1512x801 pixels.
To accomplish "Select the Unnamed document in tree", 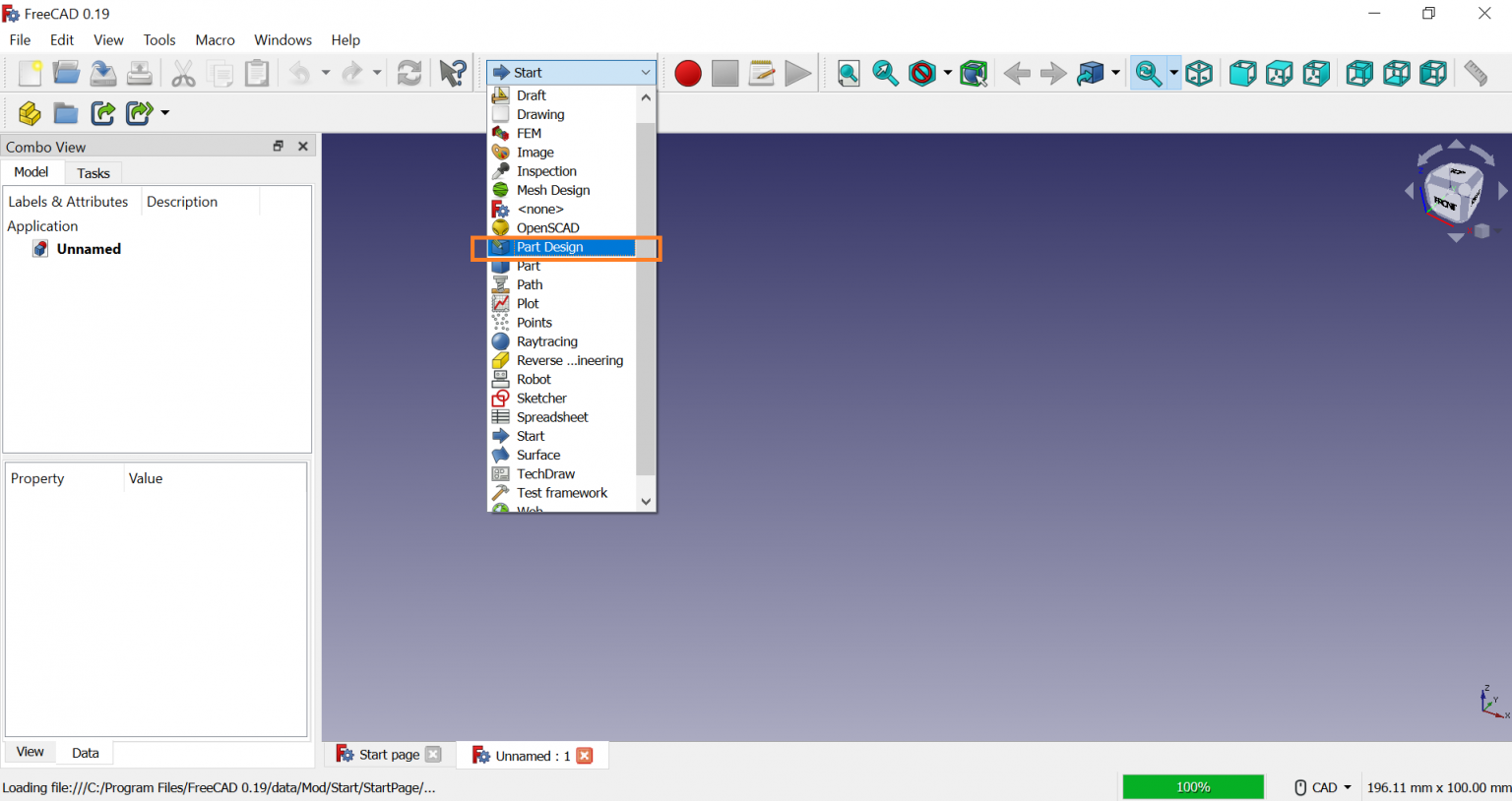I will point(89,249).
